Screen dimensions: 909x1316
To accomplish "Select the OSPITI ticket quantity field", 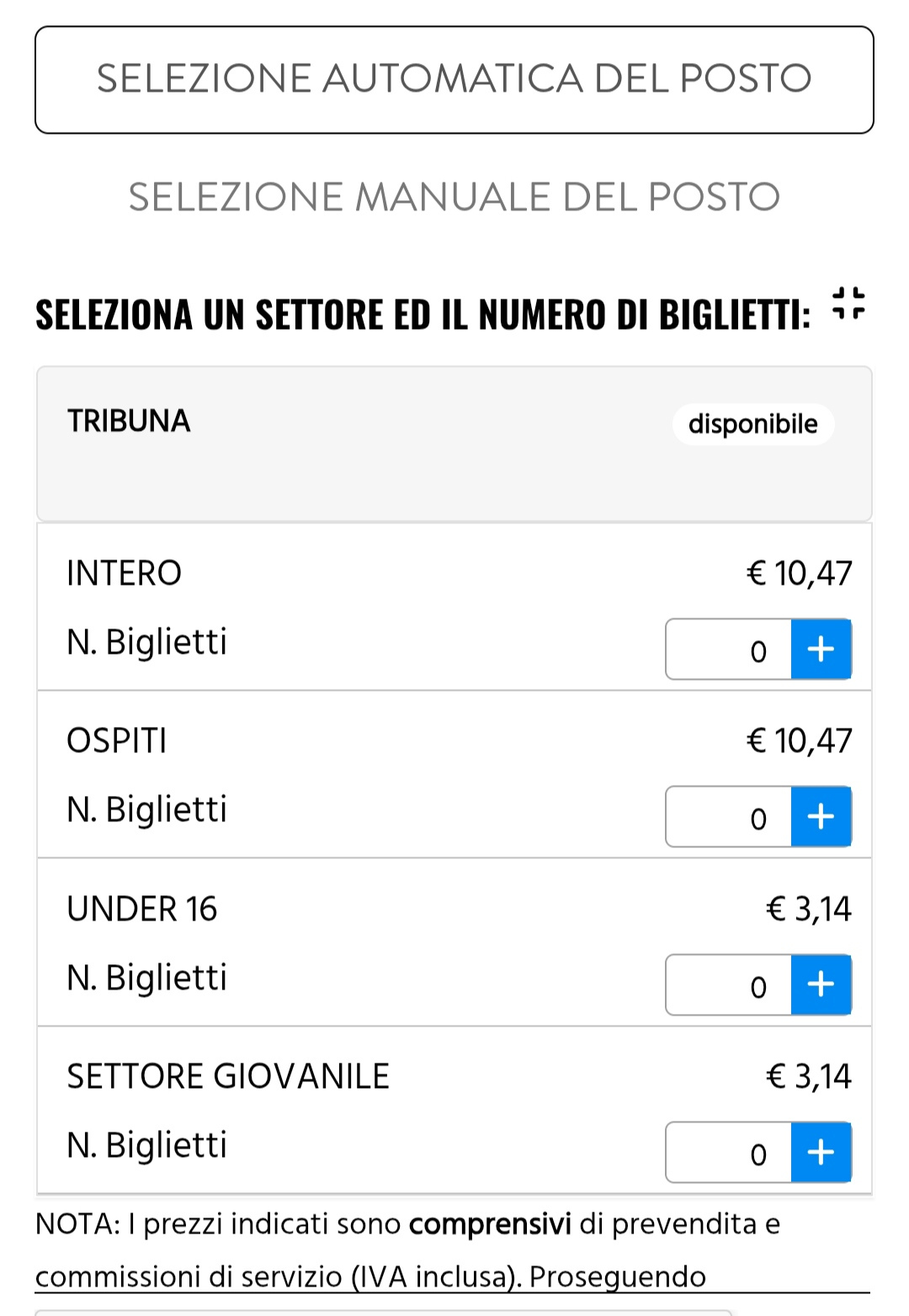I will click(729, 817).
